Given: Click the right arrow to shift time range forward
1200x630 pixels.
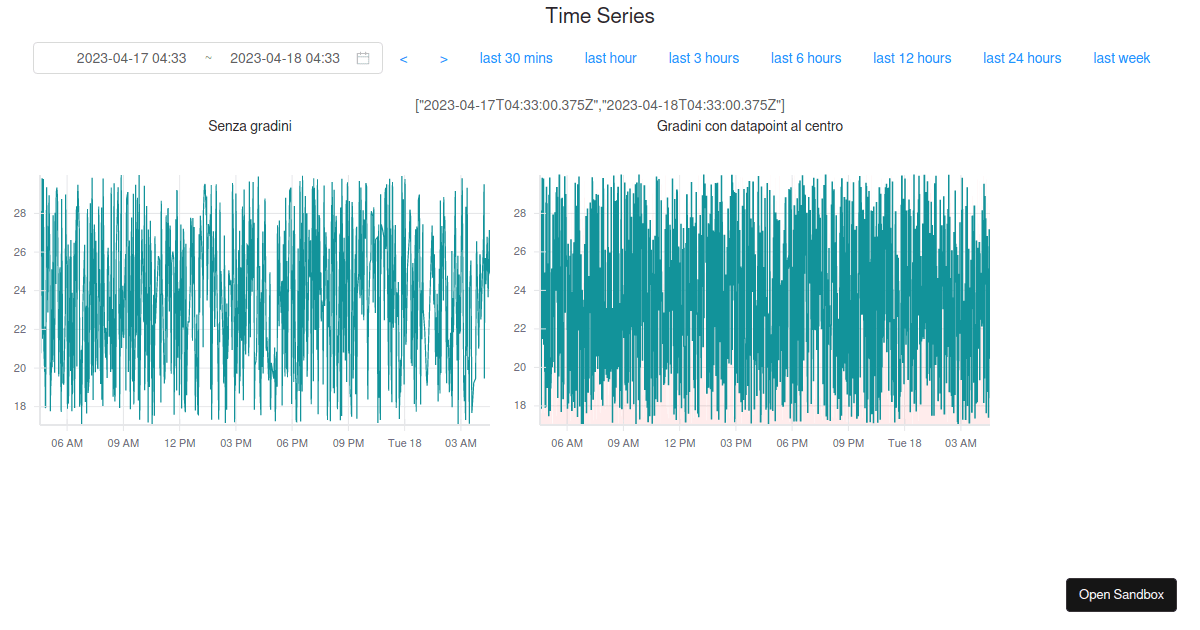Looking at the screenshot, I should 443,58.
